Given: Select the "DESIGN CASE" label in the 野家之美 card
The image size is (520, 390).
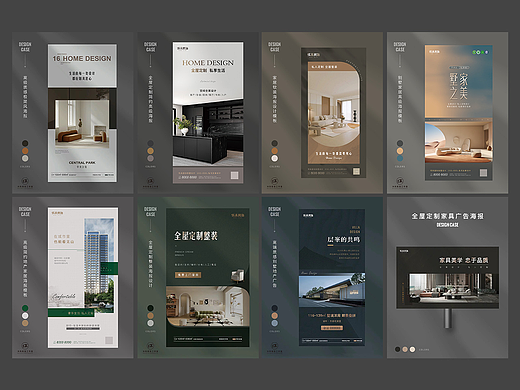Looking at the screenshot, I should (400, 47).
